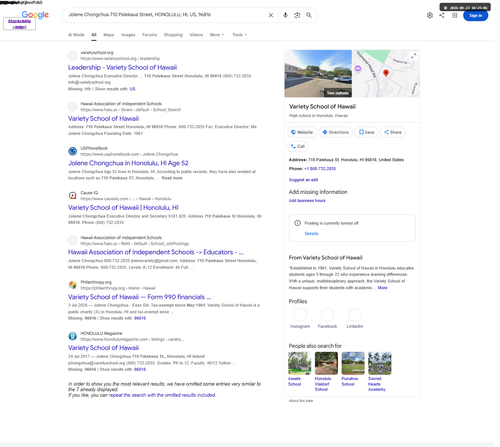This screenshot has width=500, height=447.
Task: Open the Assets School thumbnail
Action: [299, 363]
